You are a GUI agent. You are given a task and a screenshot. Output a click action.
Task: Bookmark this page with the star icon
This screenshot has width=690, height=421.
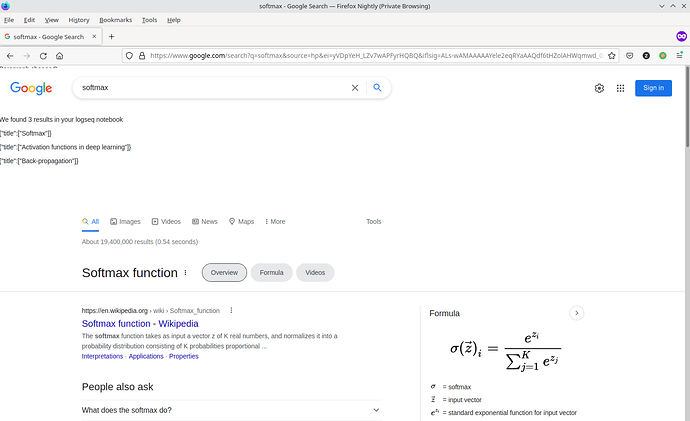612,56
